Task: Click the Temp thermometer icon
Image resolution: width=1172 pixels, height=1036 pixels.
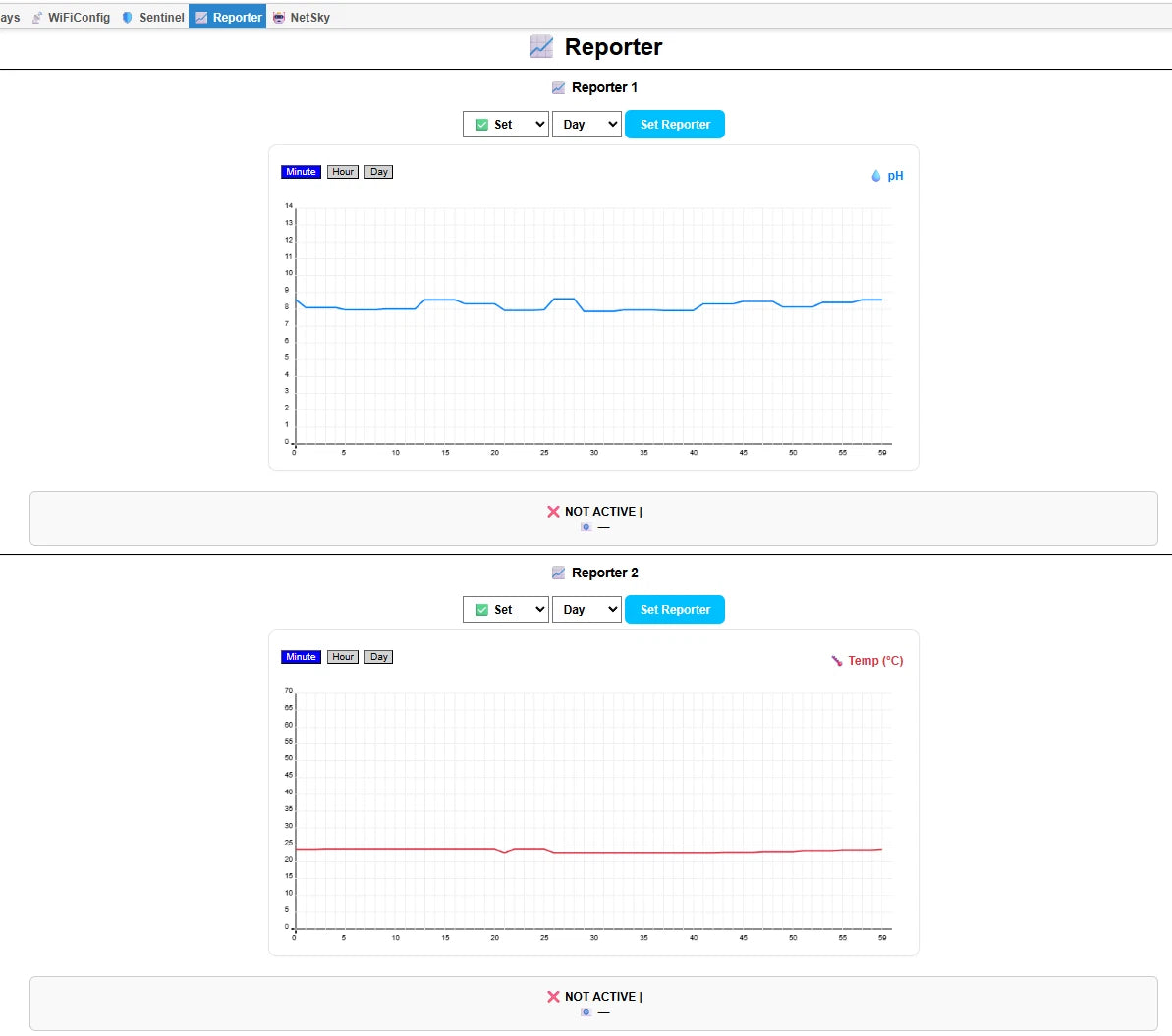Action: tap(837, 661)
